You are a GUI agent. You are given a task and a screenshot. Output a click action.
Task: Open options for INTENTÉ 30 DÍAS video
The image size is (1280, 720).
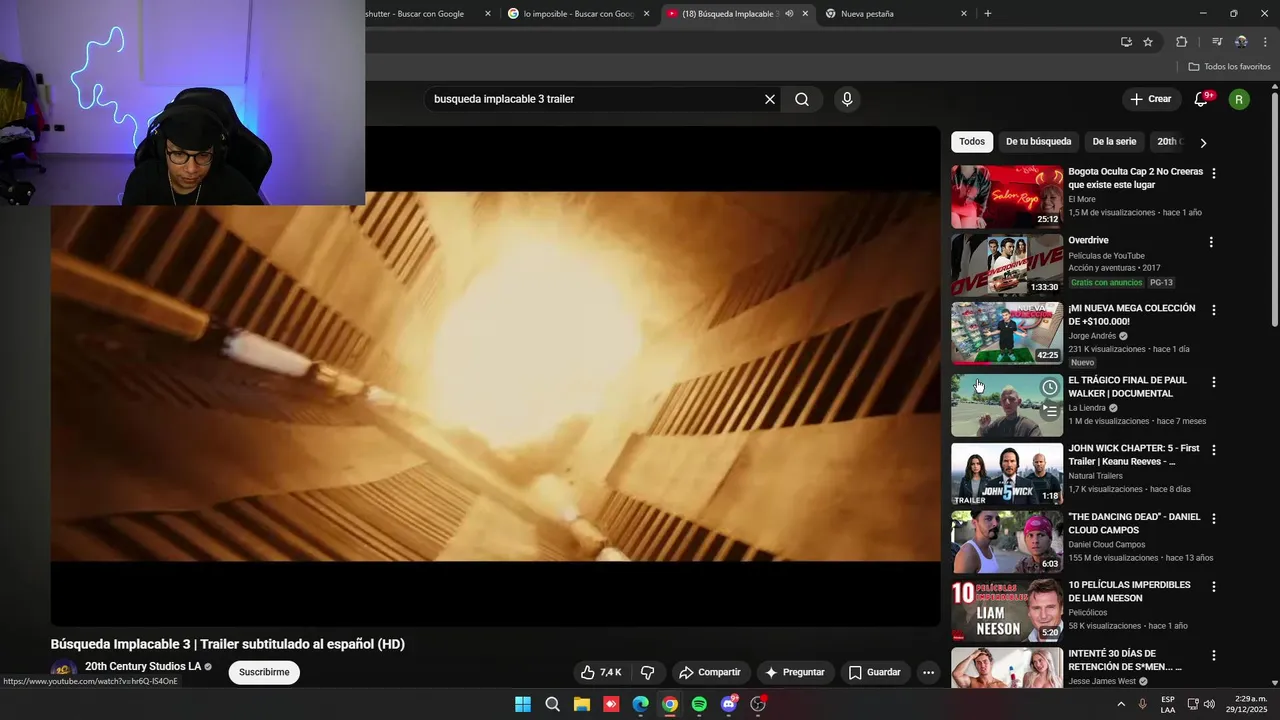[1214, 655]
